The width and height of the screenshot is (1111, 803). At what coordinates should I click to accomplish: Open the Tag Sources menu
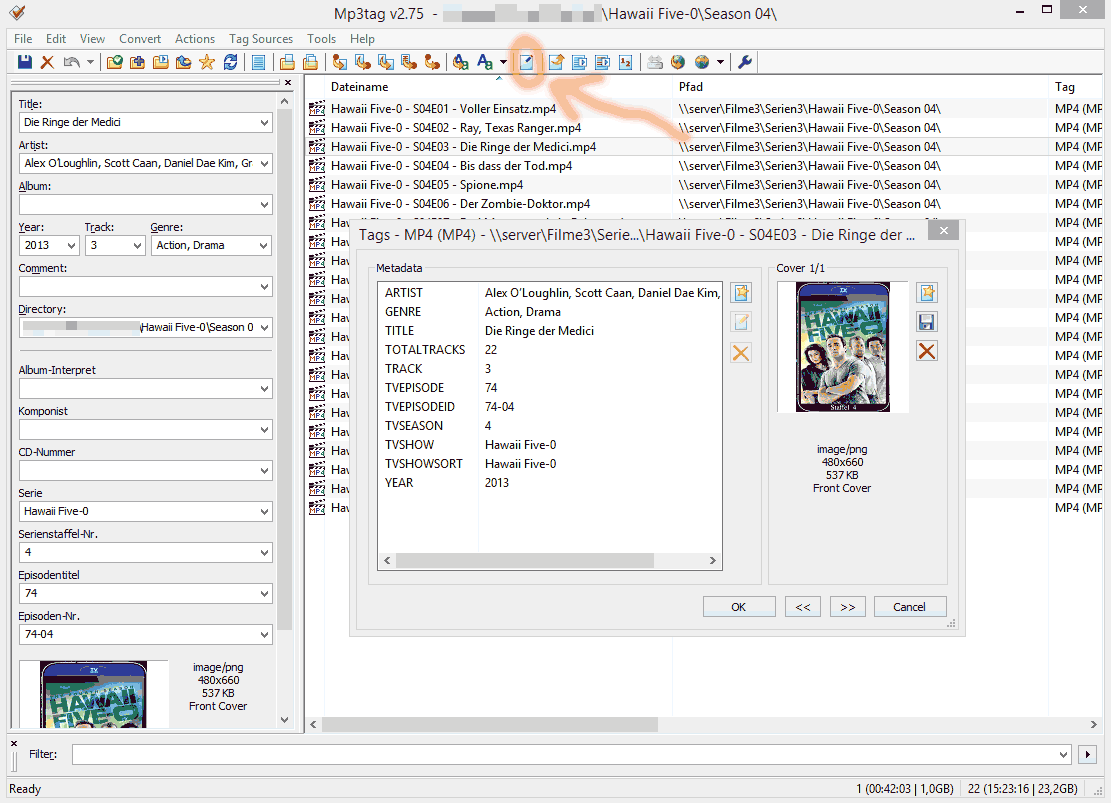261,39
